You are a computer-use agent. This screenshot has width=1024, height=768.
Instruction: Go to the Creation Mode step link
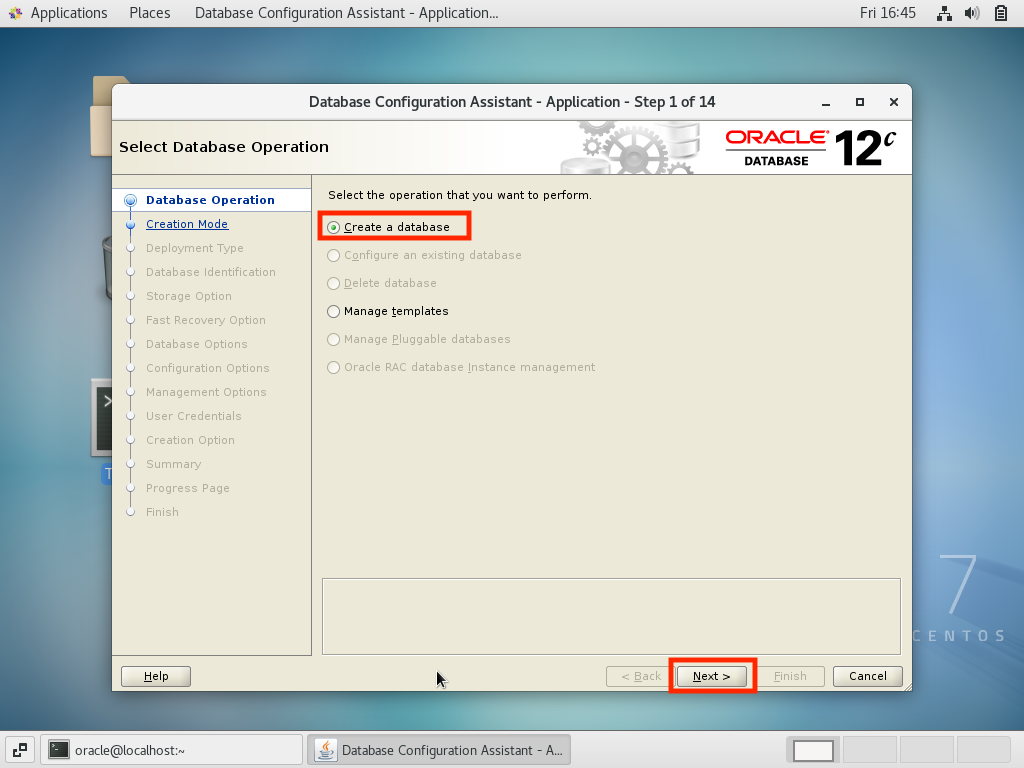187,224
